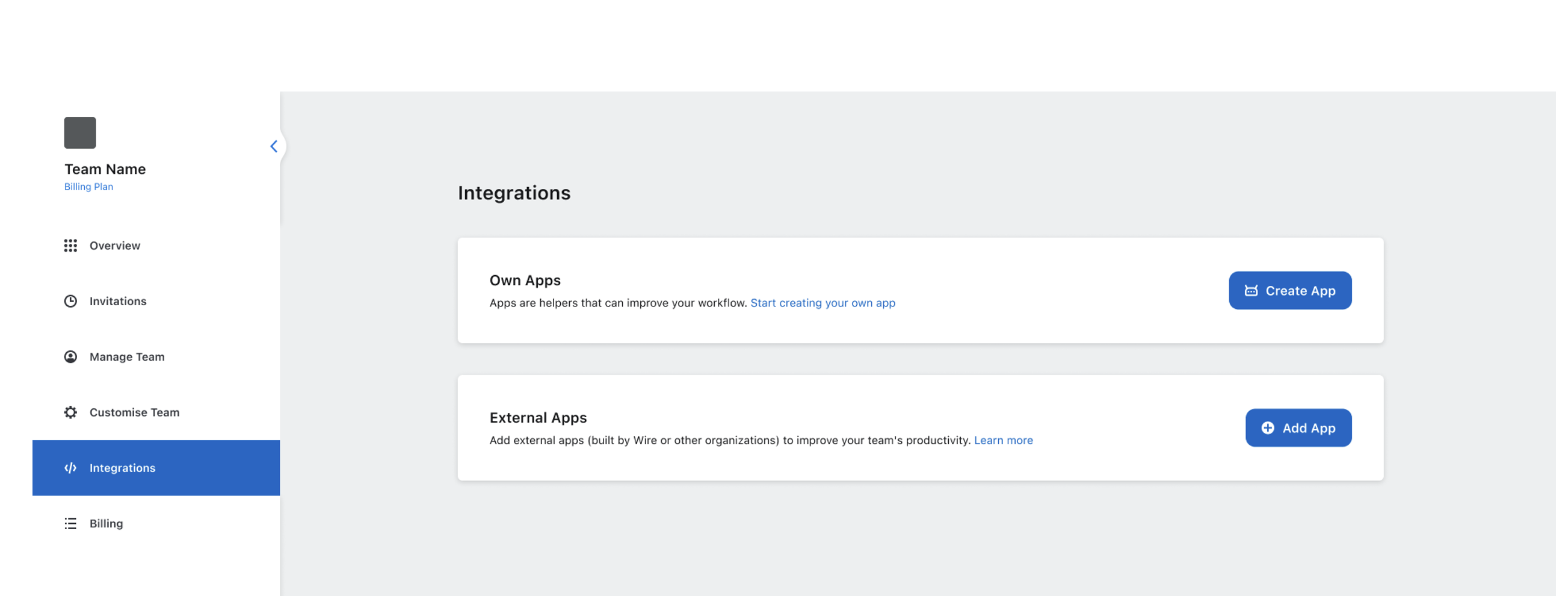Select the Overview grid icon in sidebar

click(x=70, y=246)
